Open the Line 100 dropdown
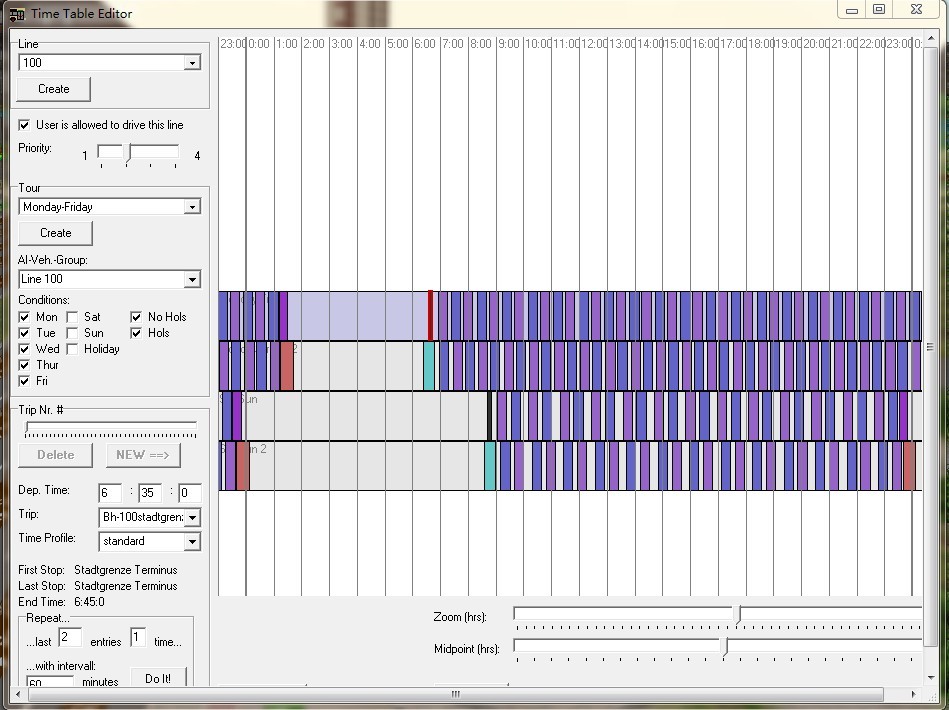This screenshot has height=710, width=949. [191, 63]
